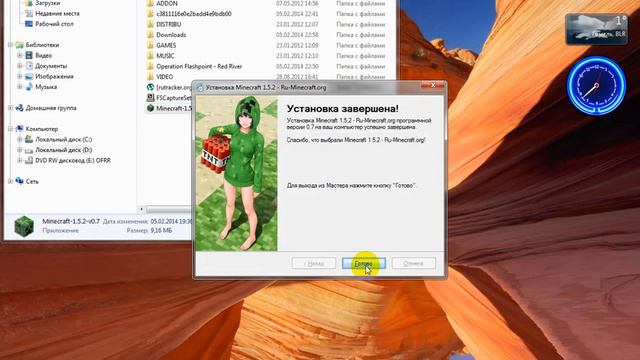640x360 pixels.
Task: Click the Назад button in the installer
Action: click(x=313, y=263)
